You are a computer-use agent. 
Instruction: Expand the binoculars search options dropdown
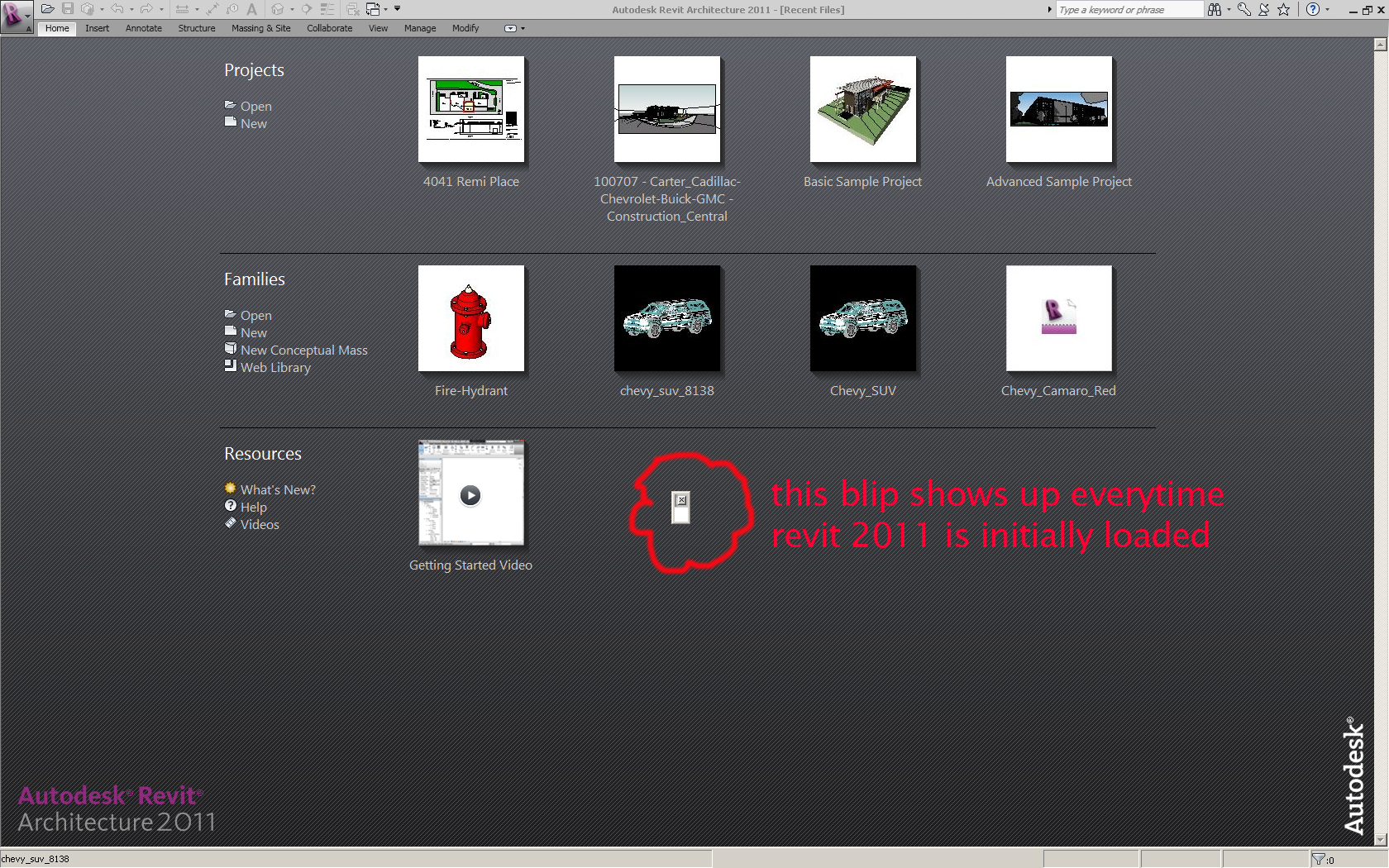pos(1229,9)
